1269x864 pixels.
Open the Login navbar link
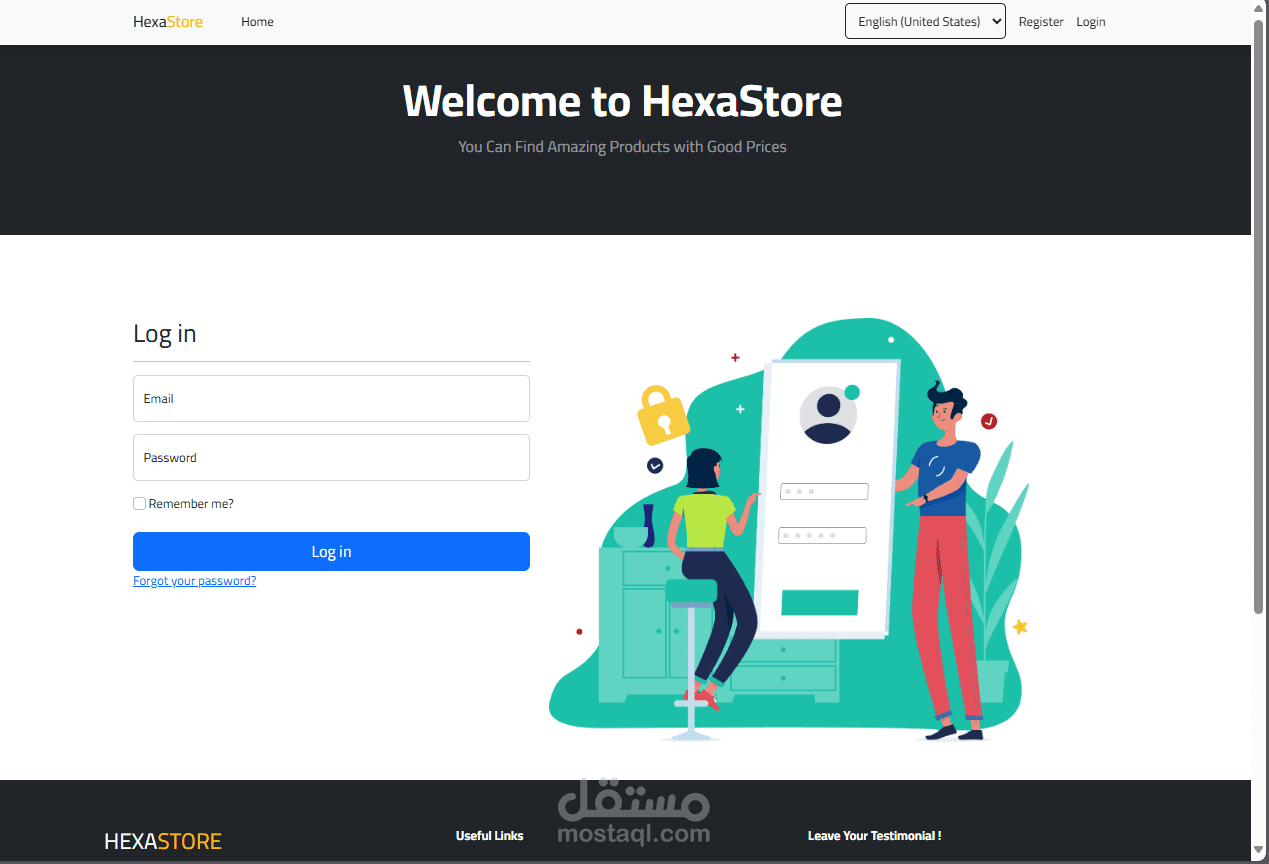[1091, 22]
